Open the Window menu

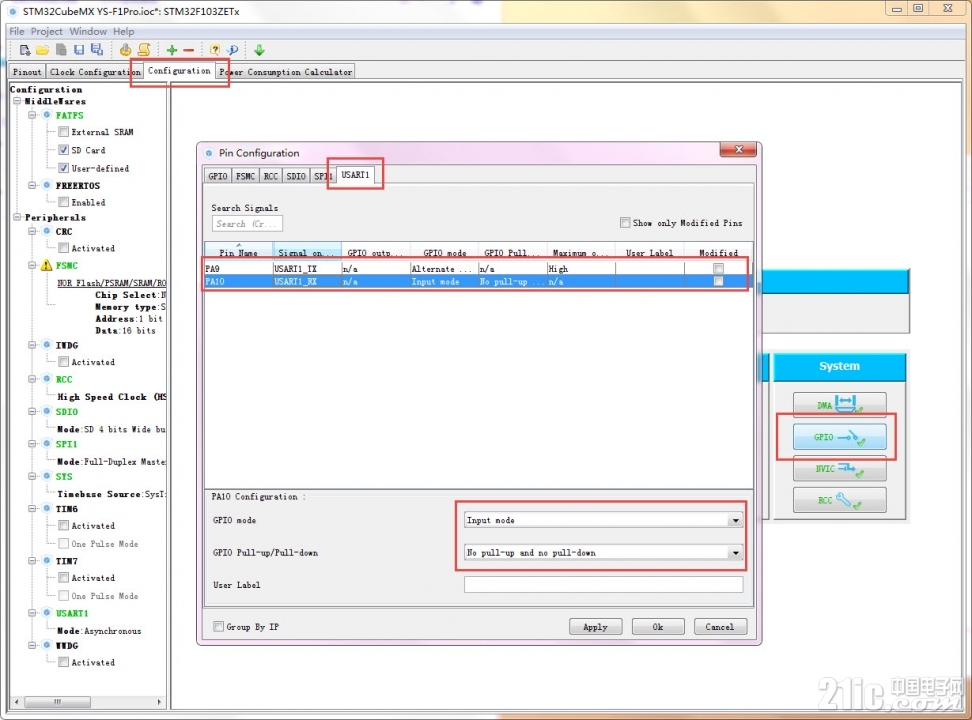(x=87, y=31)
